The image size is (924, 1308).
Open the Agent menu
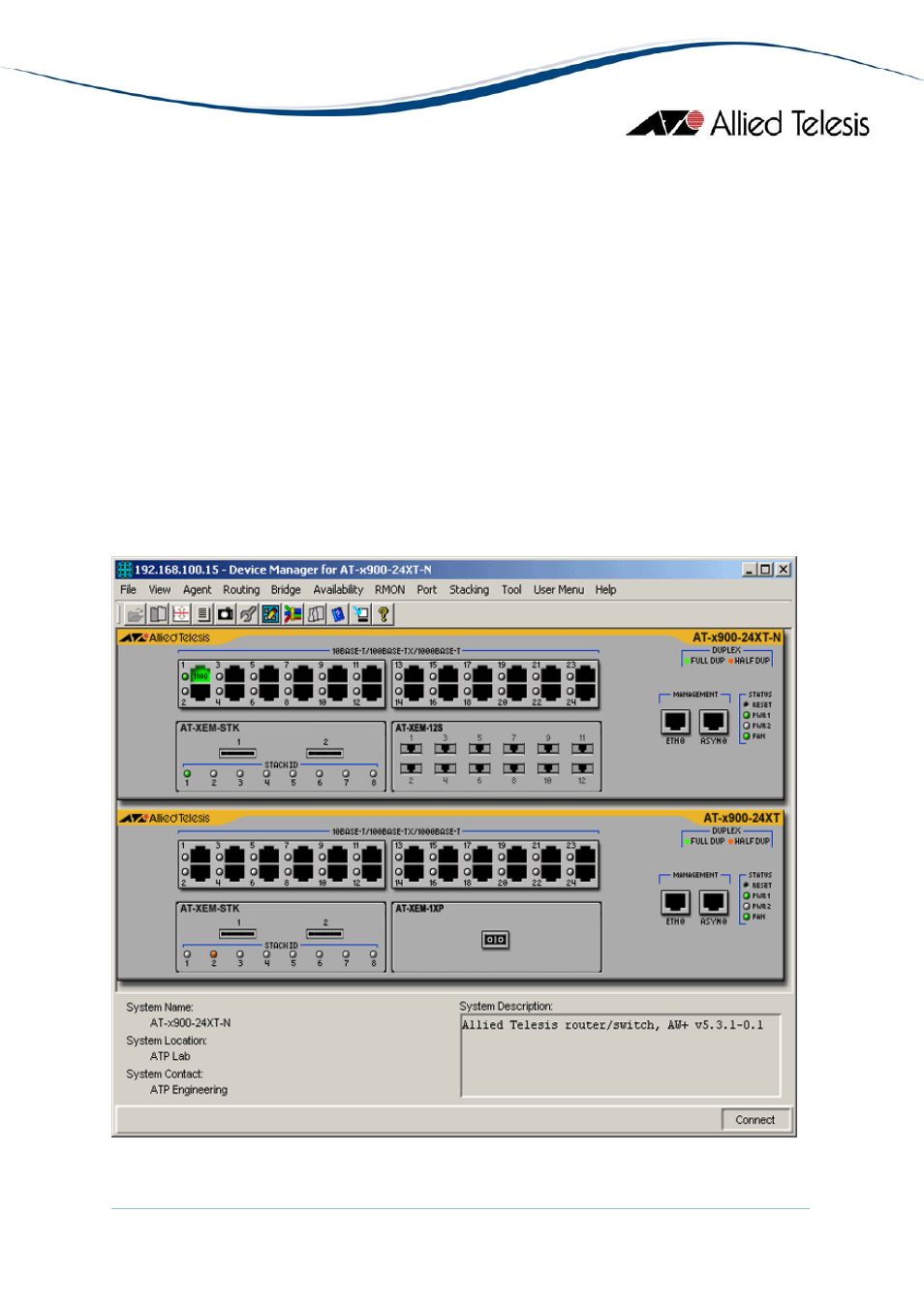click(x=197, y=590)
